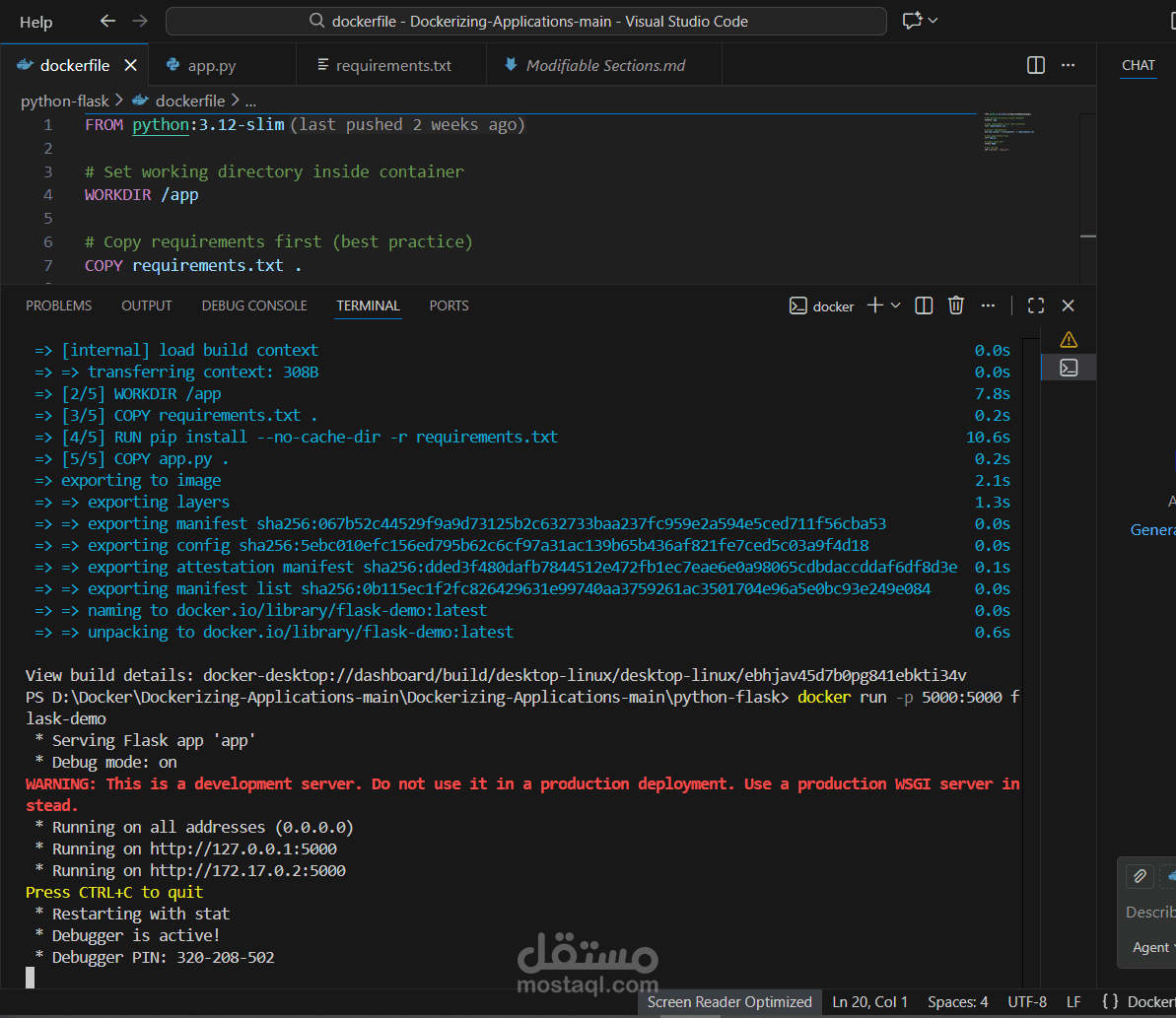Viewport: 1176px width, 1018px height.
Task: Click the View build details docker-desktop link
Action: [x=585, y=675]
